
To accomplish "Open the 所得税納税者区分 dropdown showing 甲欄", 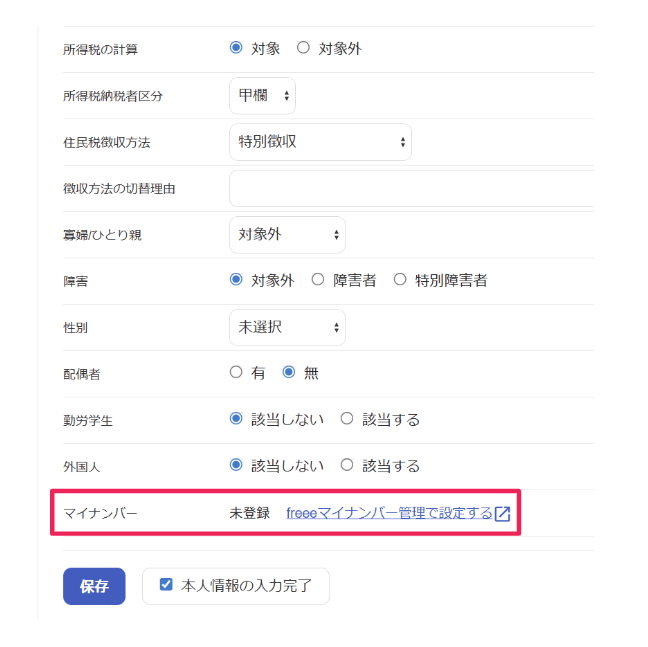I will (262, 96).
